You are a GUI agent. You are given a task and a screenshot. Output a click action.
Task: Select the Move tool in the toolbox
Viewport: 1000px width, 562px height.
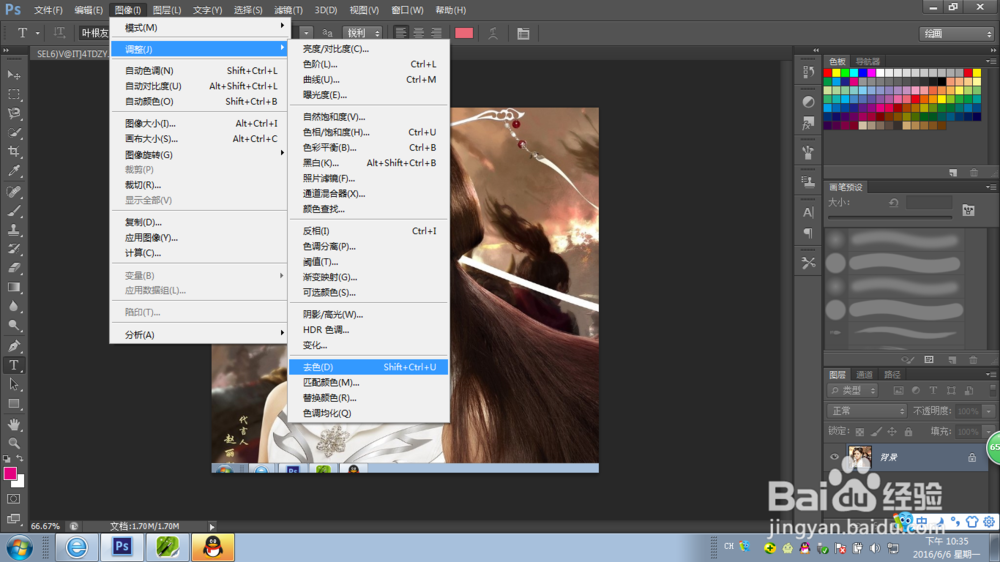pos(13,75)
